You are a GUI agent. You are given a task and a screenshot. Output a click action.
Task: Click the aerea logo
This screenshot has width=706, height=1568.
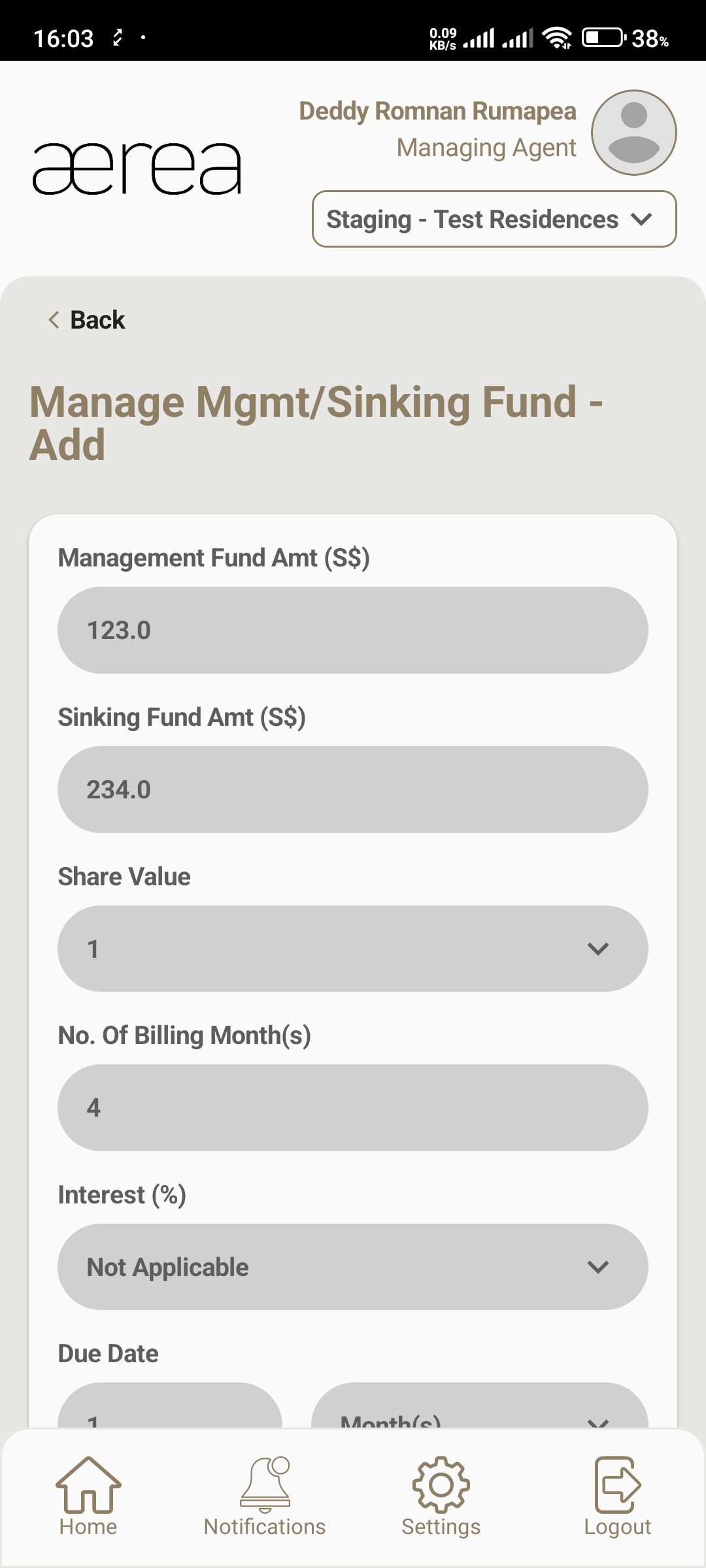click(137, 169)
